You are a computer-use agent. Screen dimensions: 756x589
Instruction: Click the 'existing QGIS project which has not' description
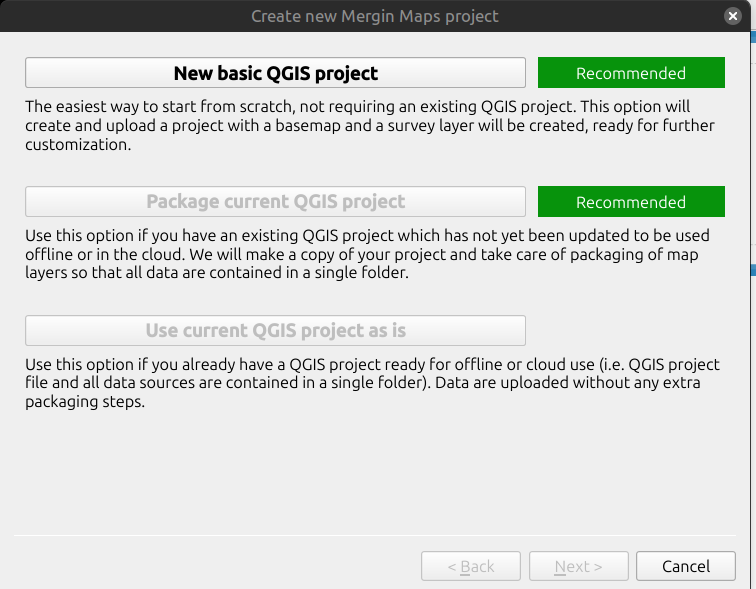coord(367,254)
